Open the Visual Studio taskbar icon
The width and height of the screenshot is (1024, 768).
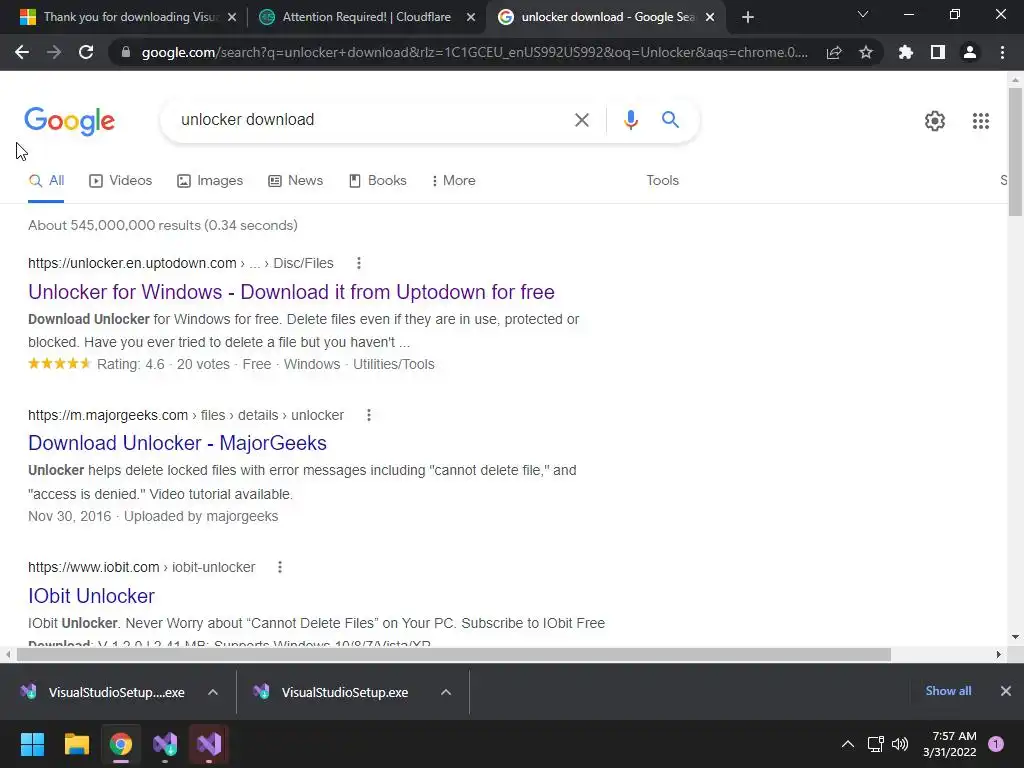(209, 744)
